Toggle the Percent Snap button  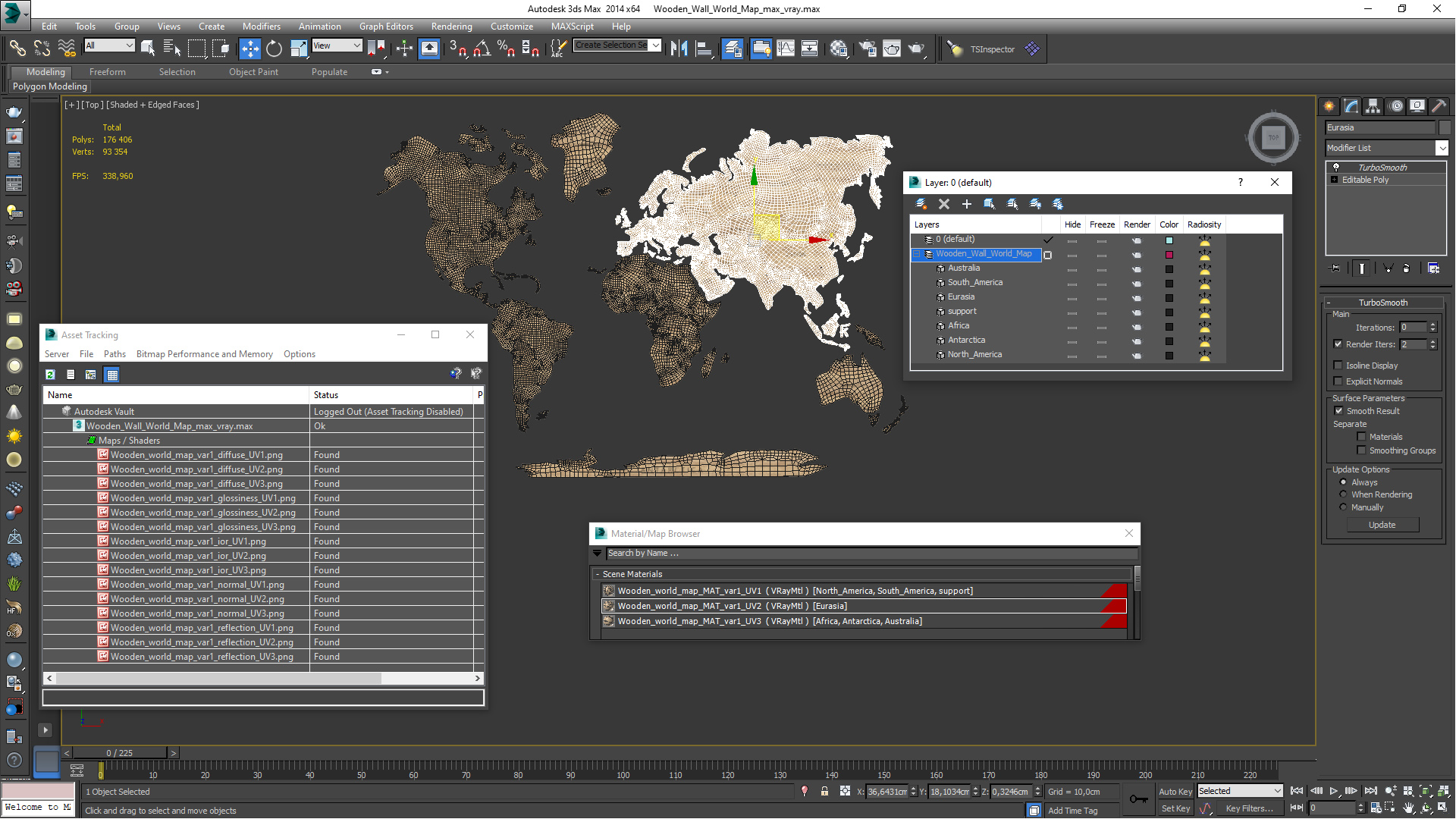coord(506,49)
